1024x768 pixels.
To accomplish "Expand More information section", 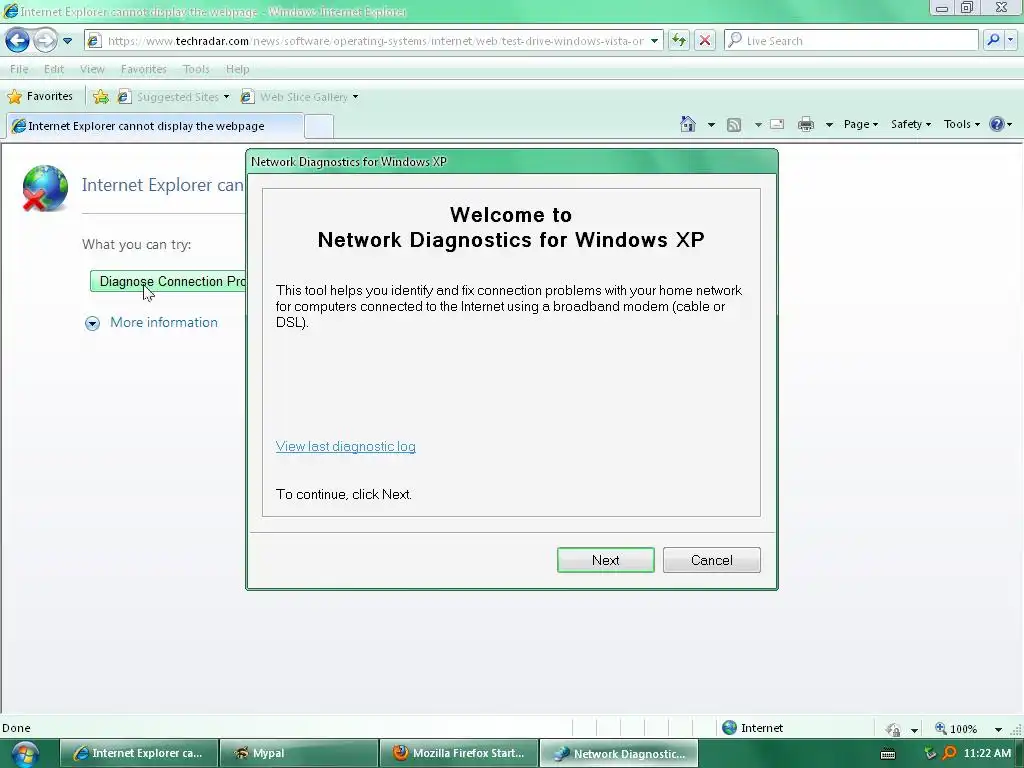I will click(92, 323).
